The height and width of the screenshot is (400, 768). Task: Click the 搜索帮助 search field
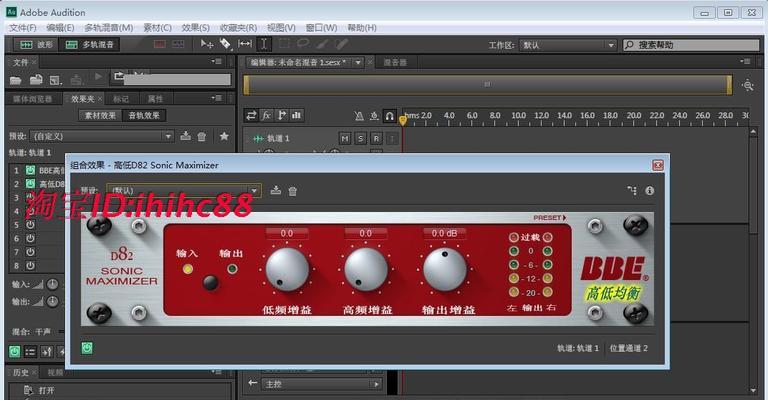tap(691, 45)
